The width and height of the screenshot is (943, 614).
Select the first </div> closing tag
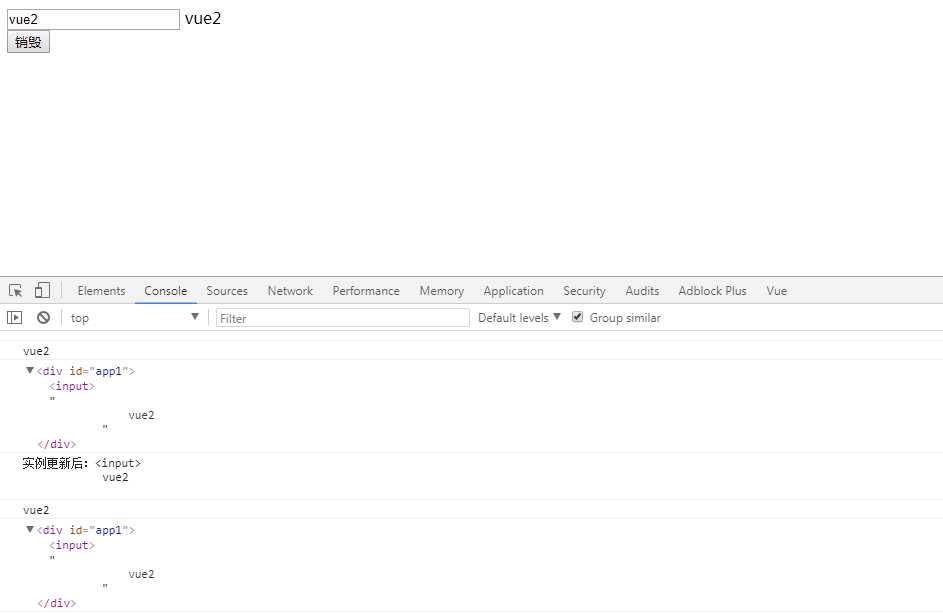point(57,444)
